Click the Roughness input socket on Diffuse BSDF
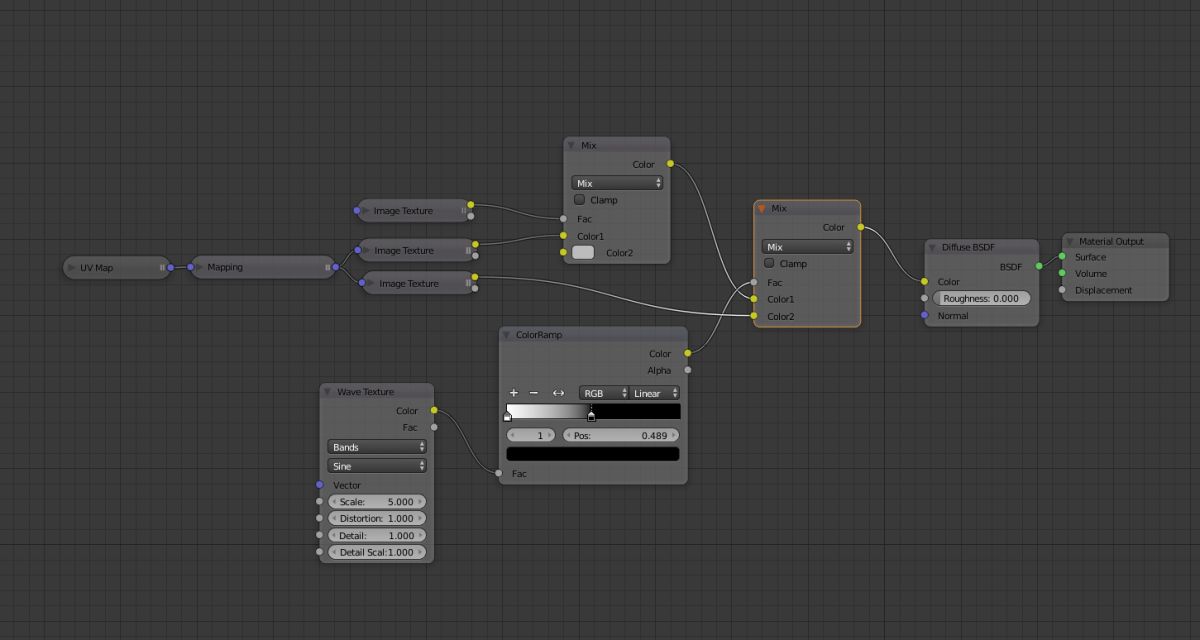1200x640 pixels. pyautogui.click(x=925, y=298)
